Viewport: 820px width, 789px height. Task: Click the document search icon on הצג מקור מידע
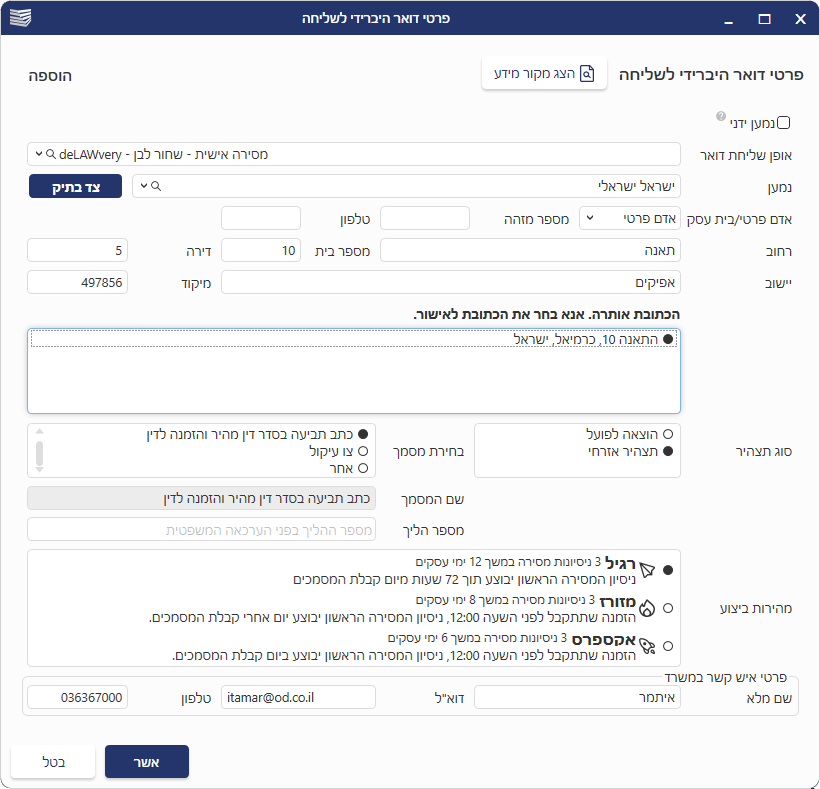pos(588,74)
